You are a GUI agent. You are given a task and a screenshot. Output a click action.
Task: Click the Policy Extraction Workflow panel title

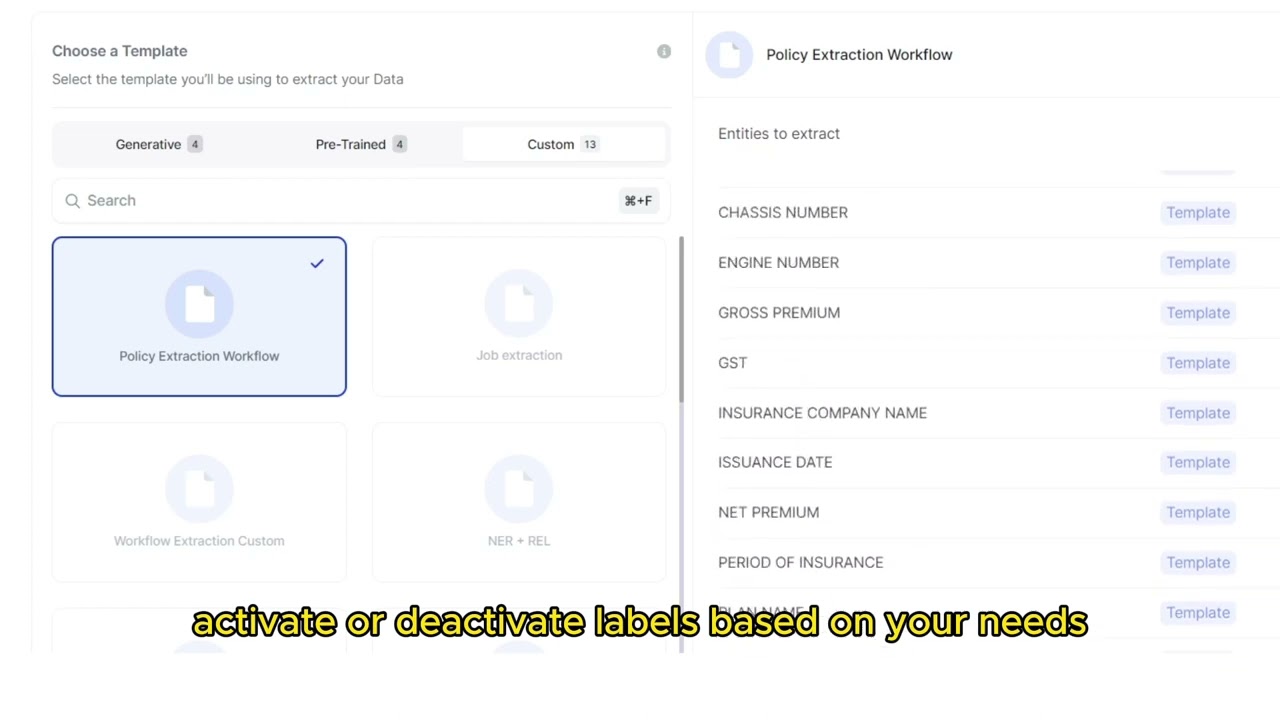(859, 54)
